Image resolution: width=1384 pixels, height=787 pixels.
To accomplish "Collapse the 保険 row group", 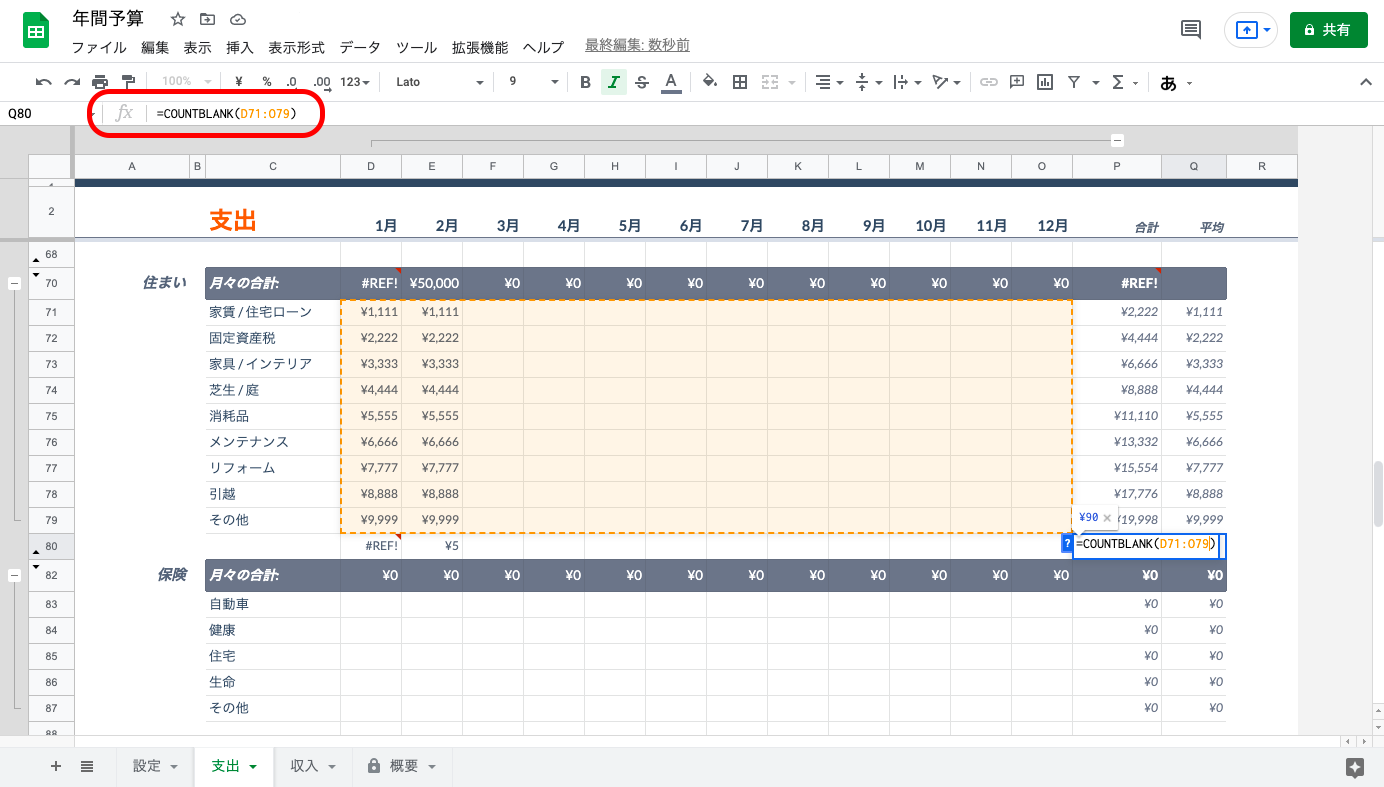I will (x=14, y=576).
